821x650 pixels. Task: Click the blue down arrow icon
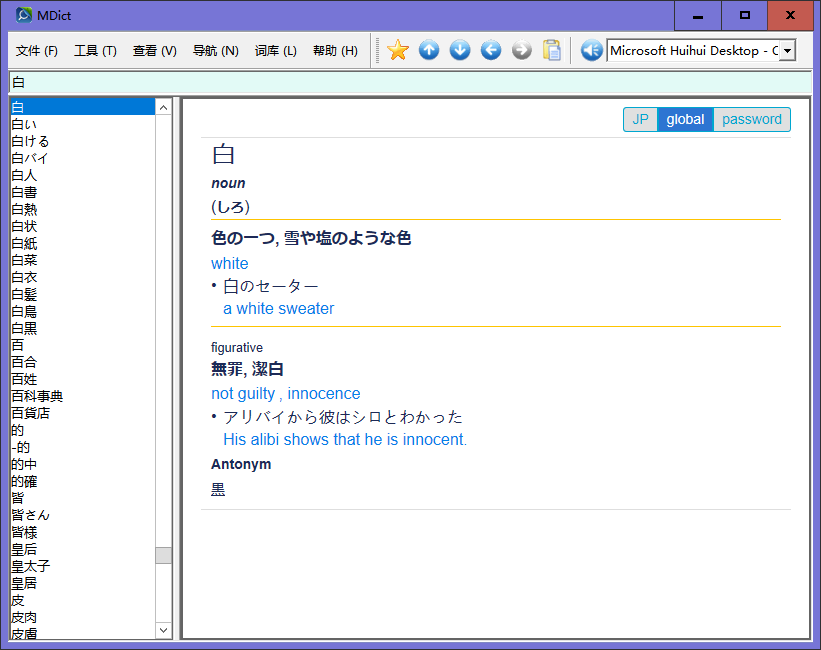pos(460,50)
